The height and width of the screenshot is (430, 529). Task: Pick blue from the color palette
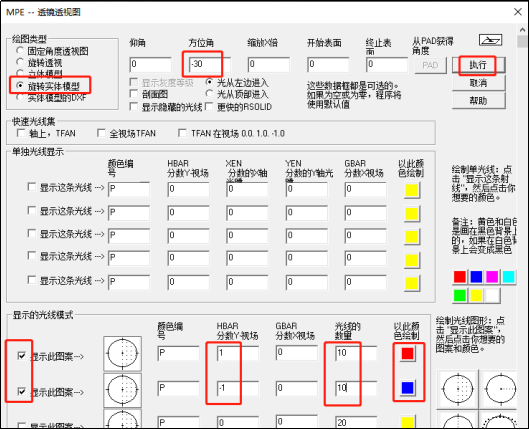tap(476, 277)
